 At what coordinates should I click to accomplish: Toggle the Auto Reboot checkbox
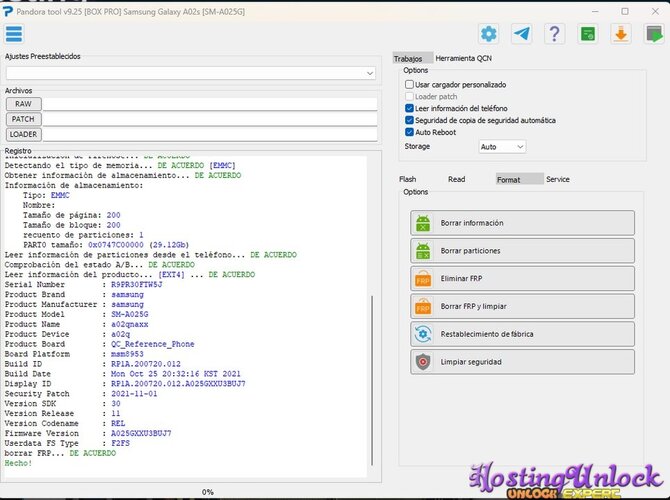[x=409, y=132]
